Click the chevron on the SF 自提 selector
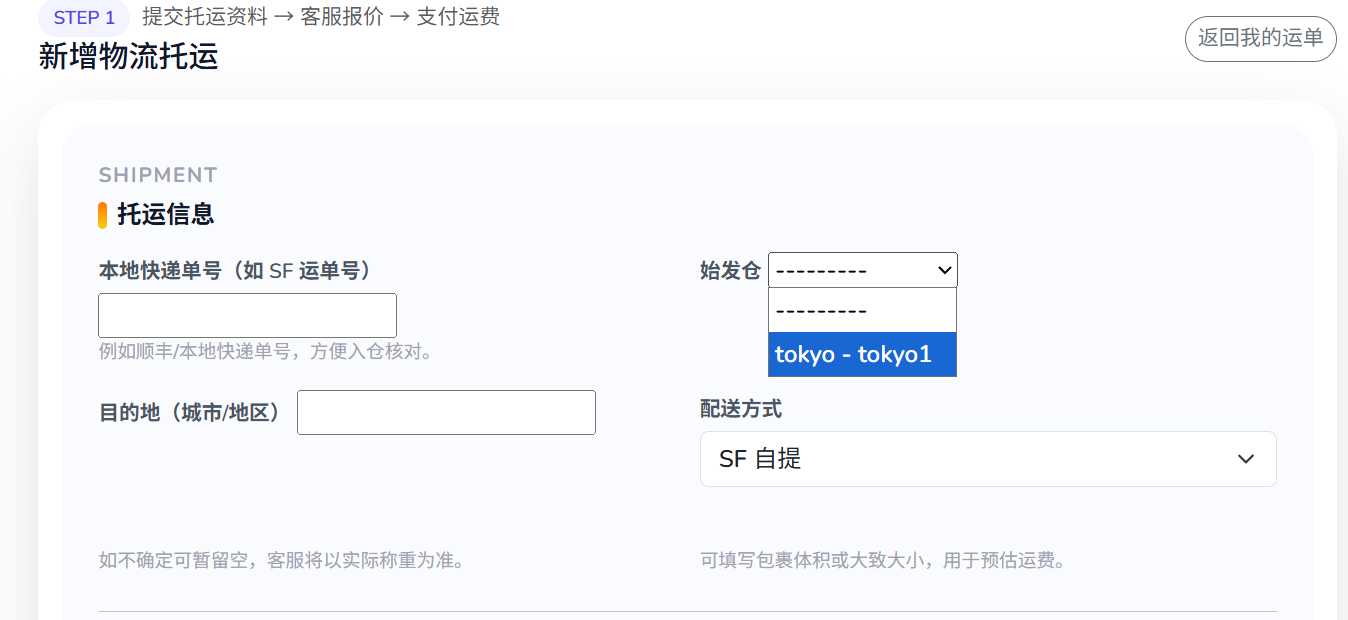The height and width of the screenshot is (620, 1348). click(1245, 458)
